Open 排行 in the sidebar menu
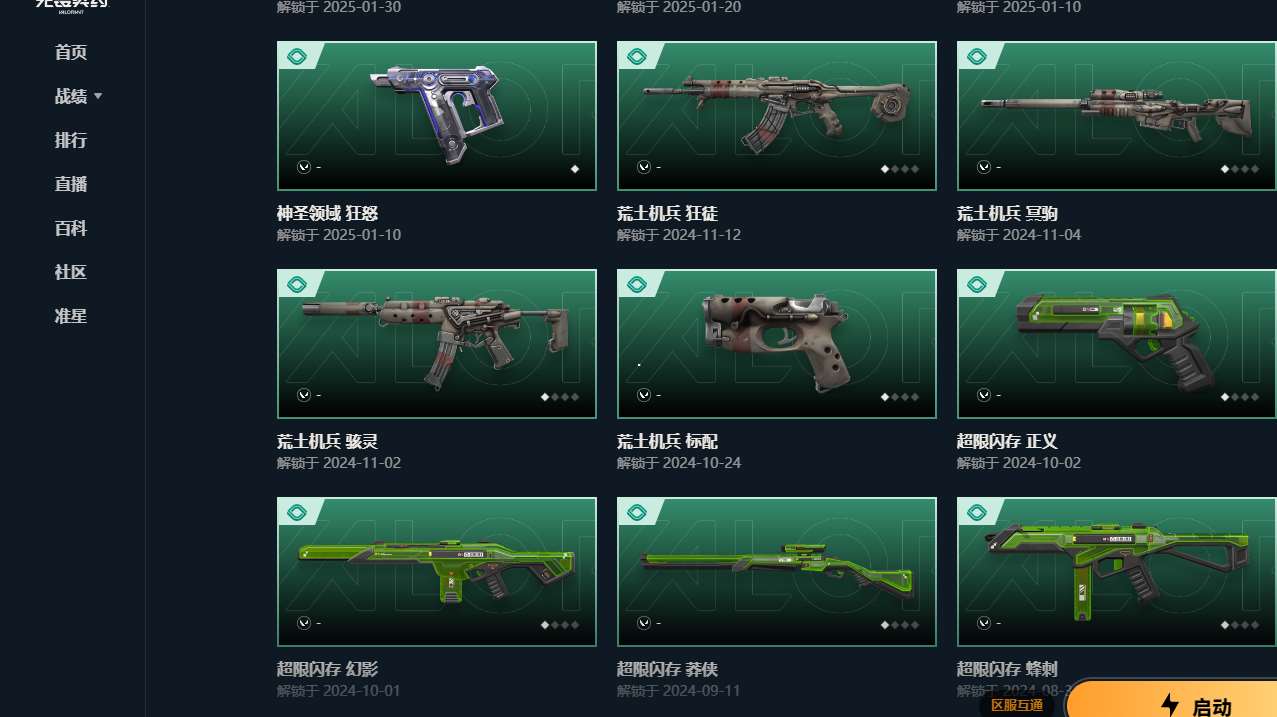 coord(71,140)
